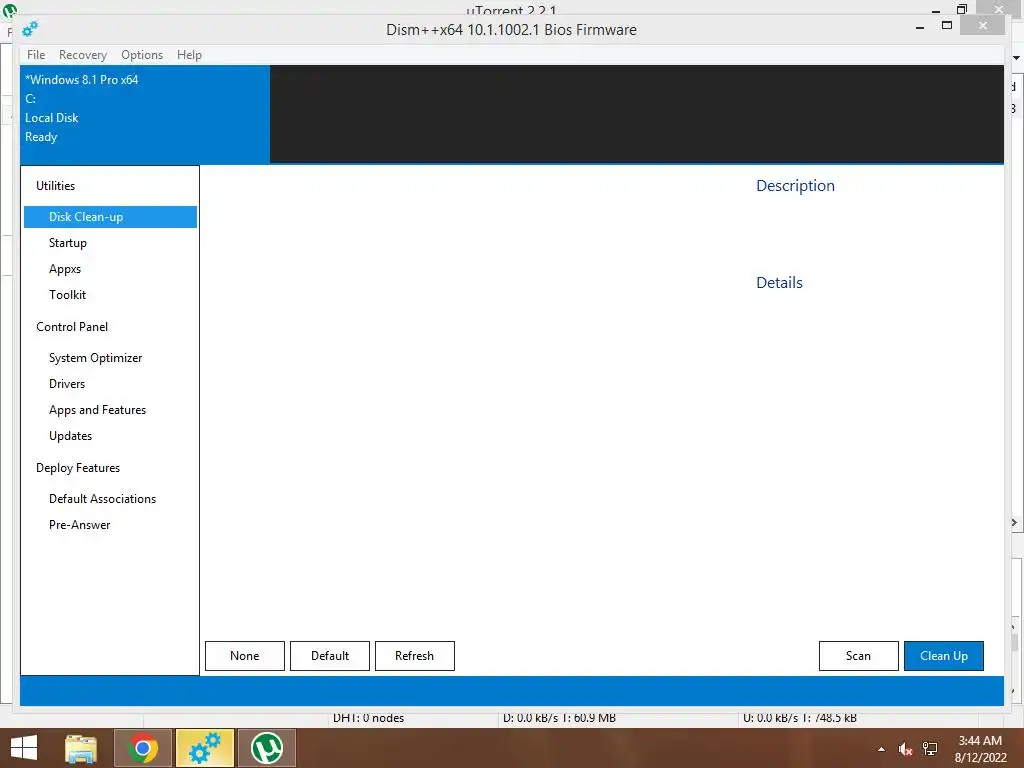Restore the uTorrent window size
The width and height of the screenshot is (1024, 768).
(x=961, y=8)
